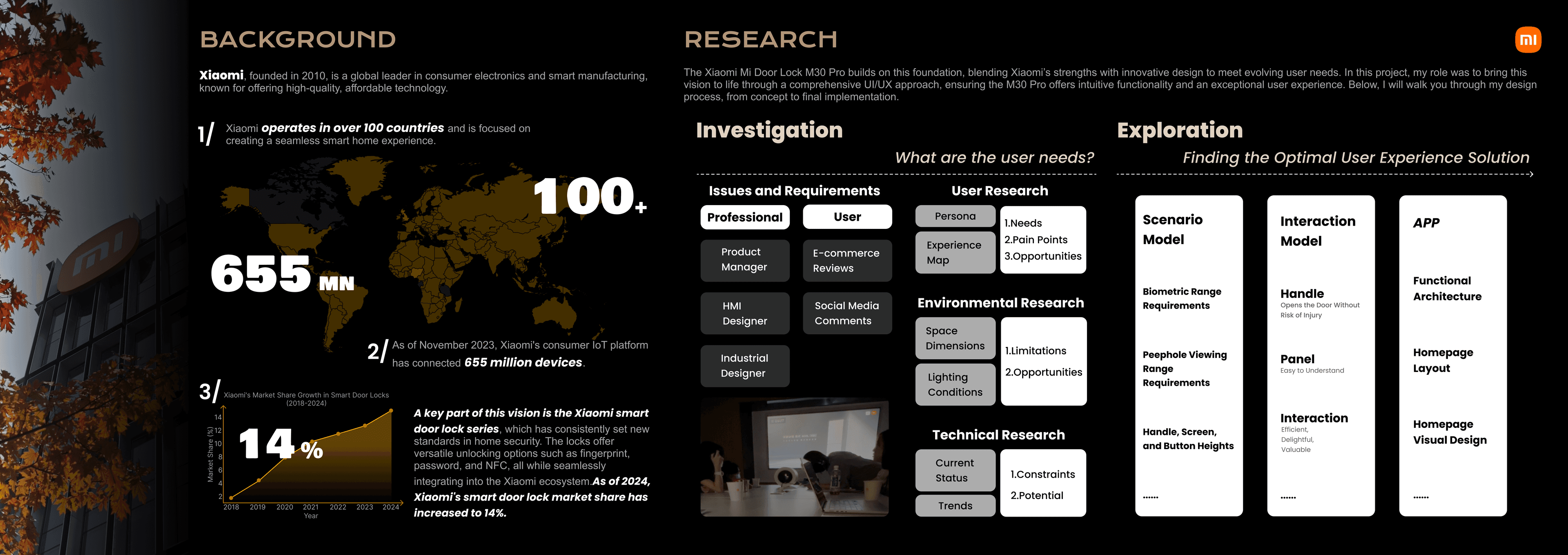Click 'Interaction' item with Efficient, Delightful, Valuable
This screenshot has height=555, width=1568.
pos(1314,418)
